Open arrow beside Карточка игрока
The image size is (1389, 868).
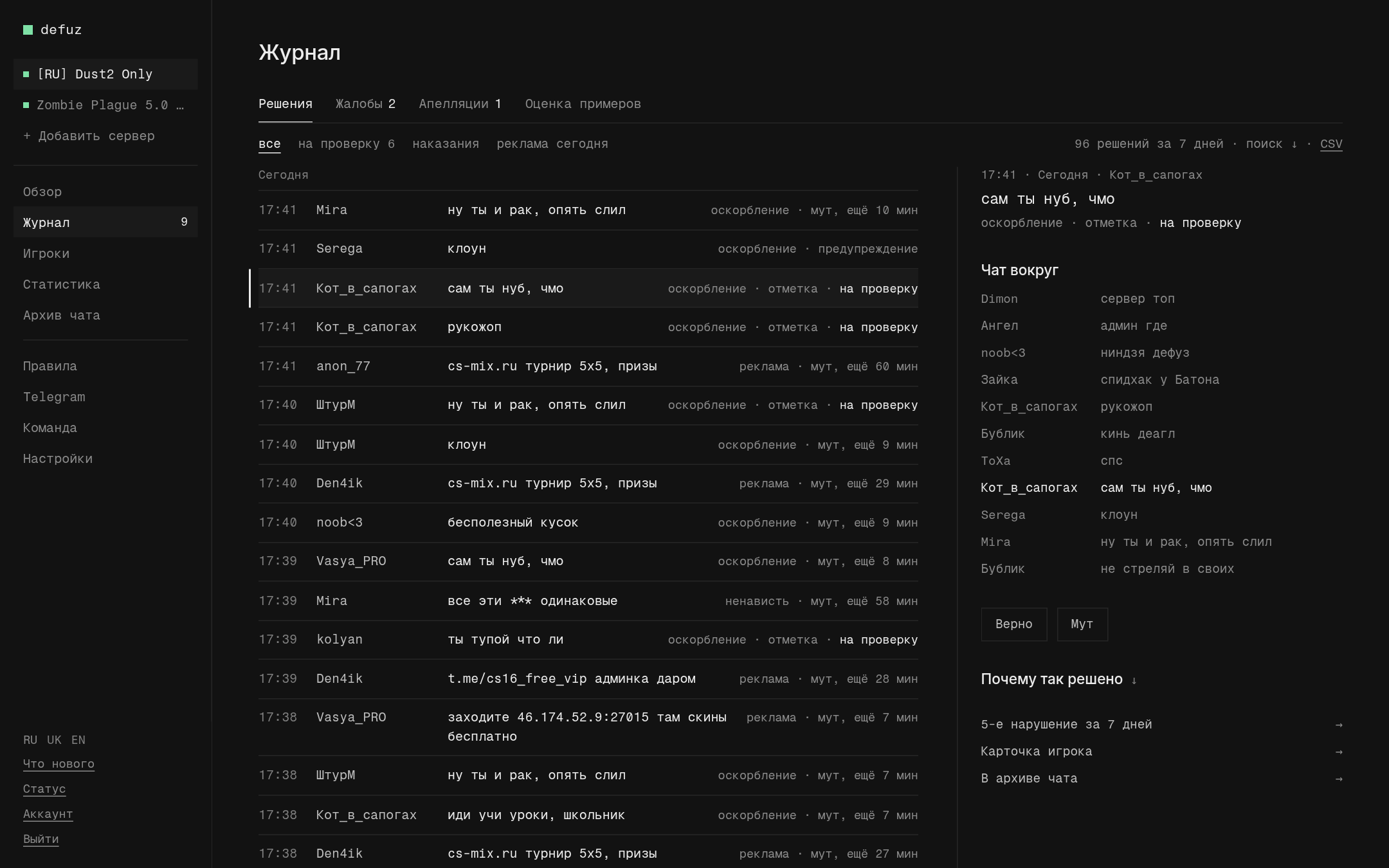pyautogui.click(x=1338, y=752)
